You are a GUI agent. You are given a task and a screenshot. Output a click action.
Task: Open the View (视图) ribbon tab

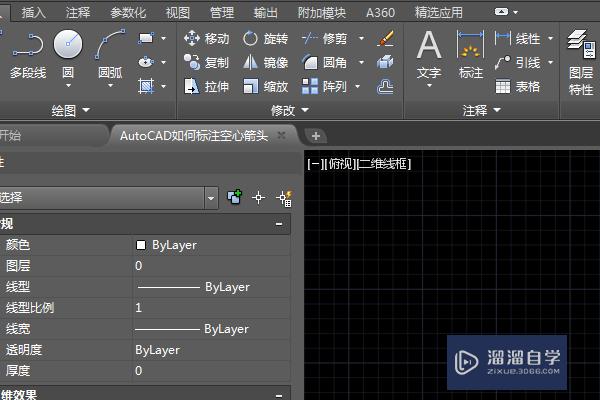(x=178, y=13)
